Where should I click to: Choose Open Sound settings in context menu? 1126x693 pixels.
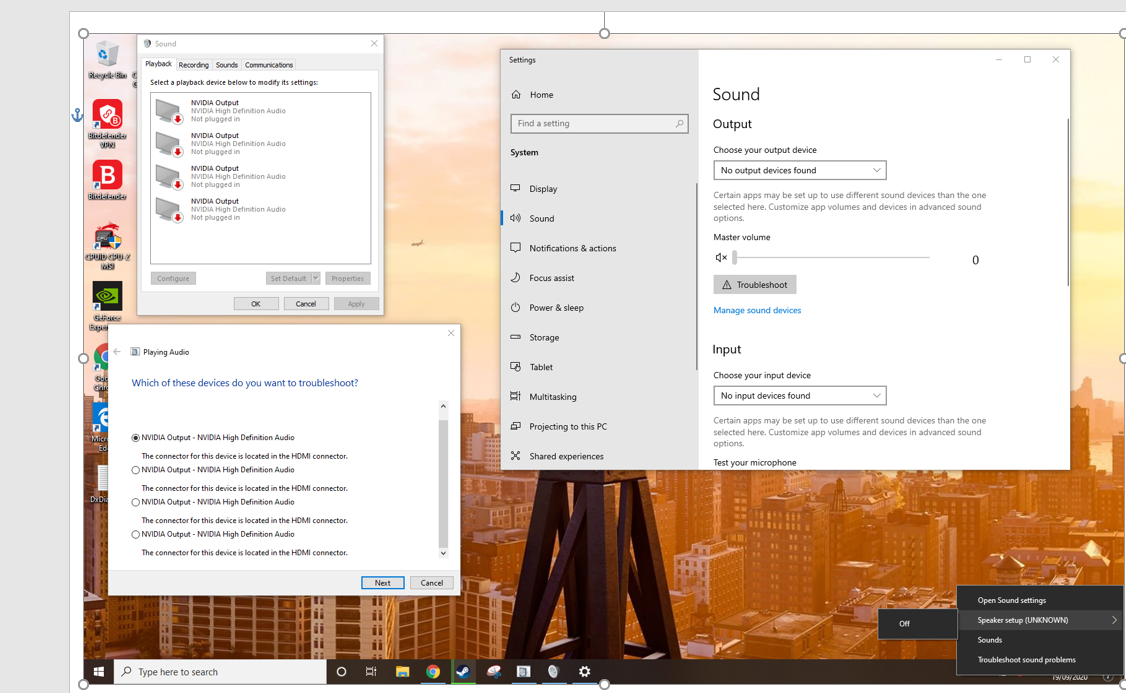(1038, 600)
